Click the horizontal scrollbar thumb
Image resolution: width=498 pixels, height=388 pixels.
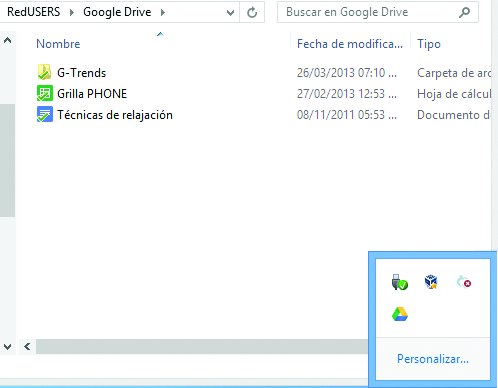tap(202, 347)
